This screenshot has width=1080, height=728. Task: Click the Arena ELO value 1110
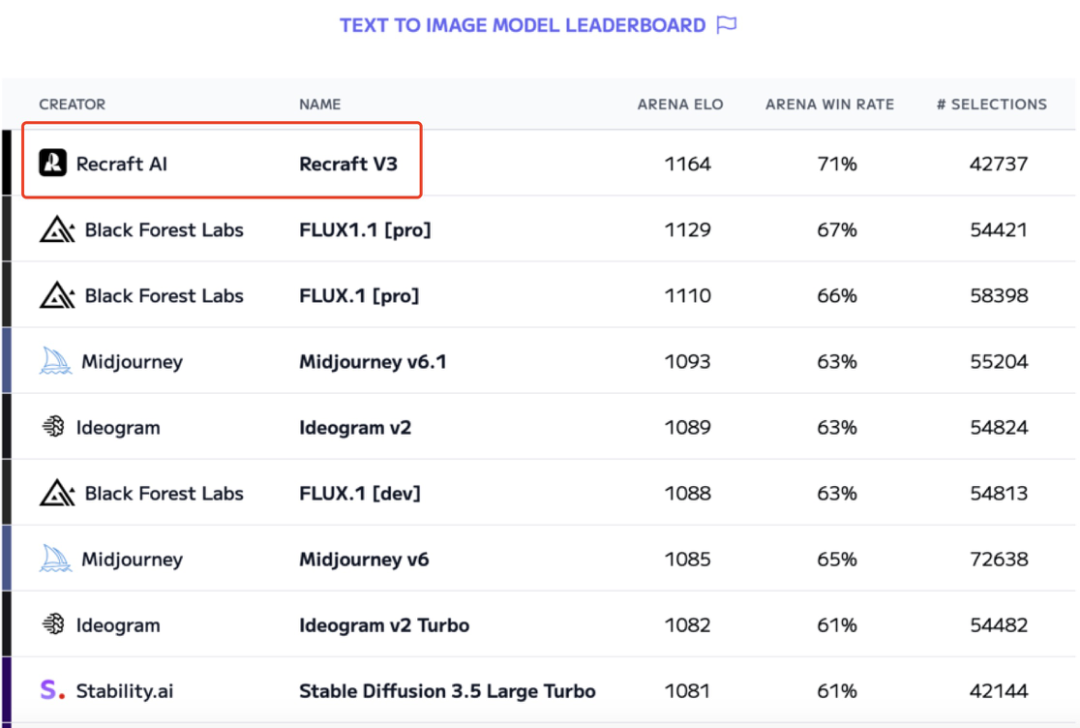click(687, 295)
